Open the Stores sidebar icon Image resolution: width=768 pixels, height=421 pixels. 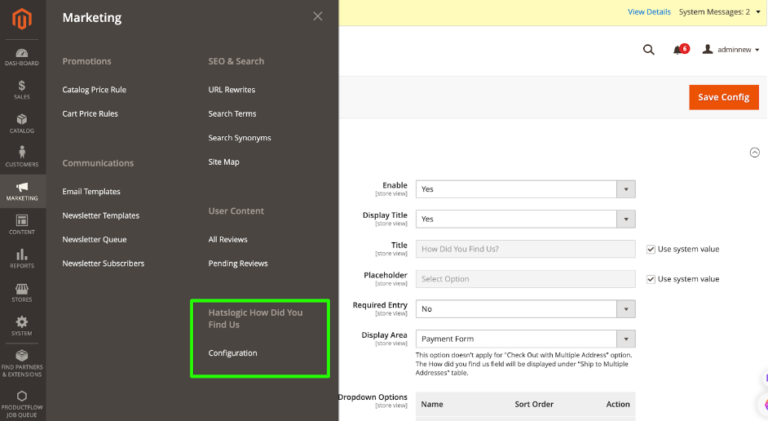(22, 292)
